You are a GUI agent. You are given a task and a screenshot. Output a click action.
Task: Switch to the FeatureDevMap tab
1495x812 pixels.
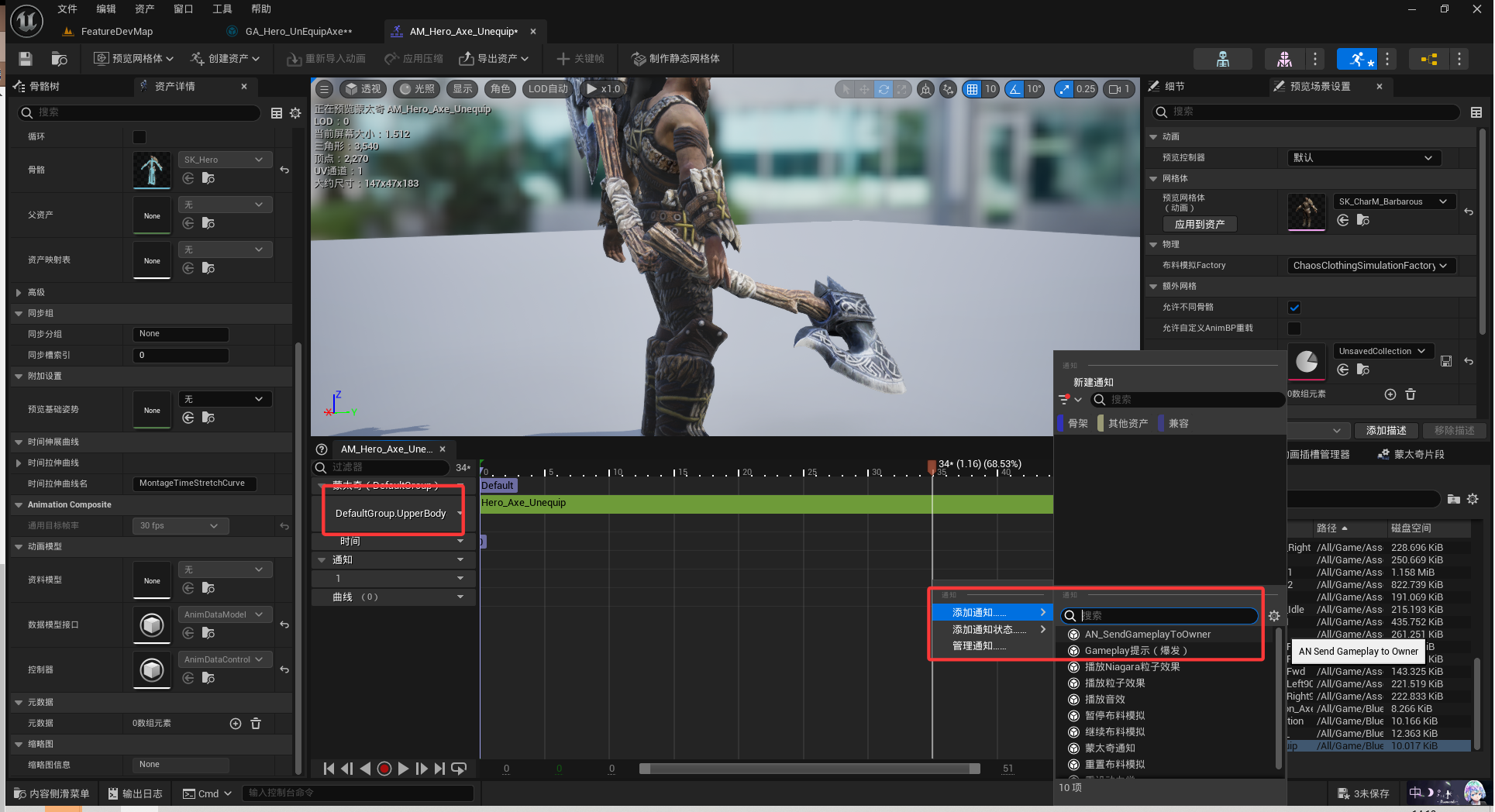[117, 32]
